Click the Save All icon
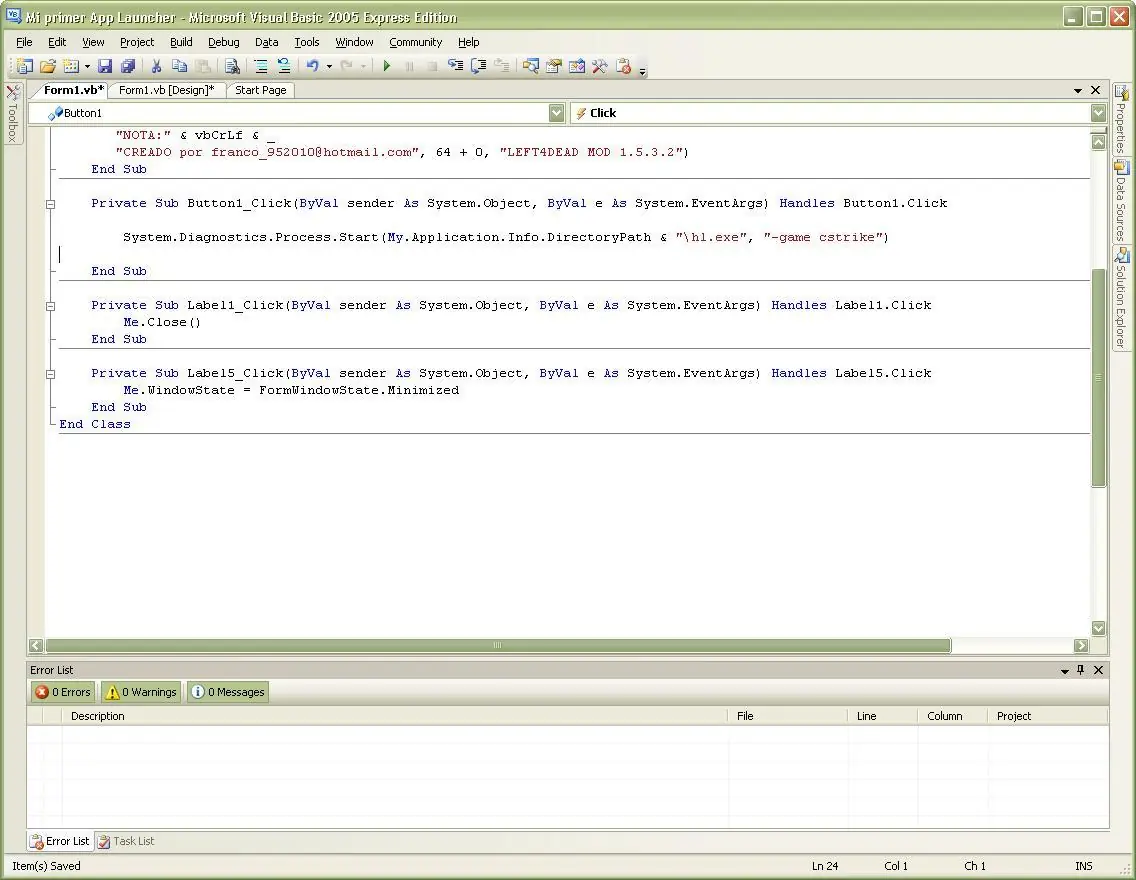 click(128, 67)
